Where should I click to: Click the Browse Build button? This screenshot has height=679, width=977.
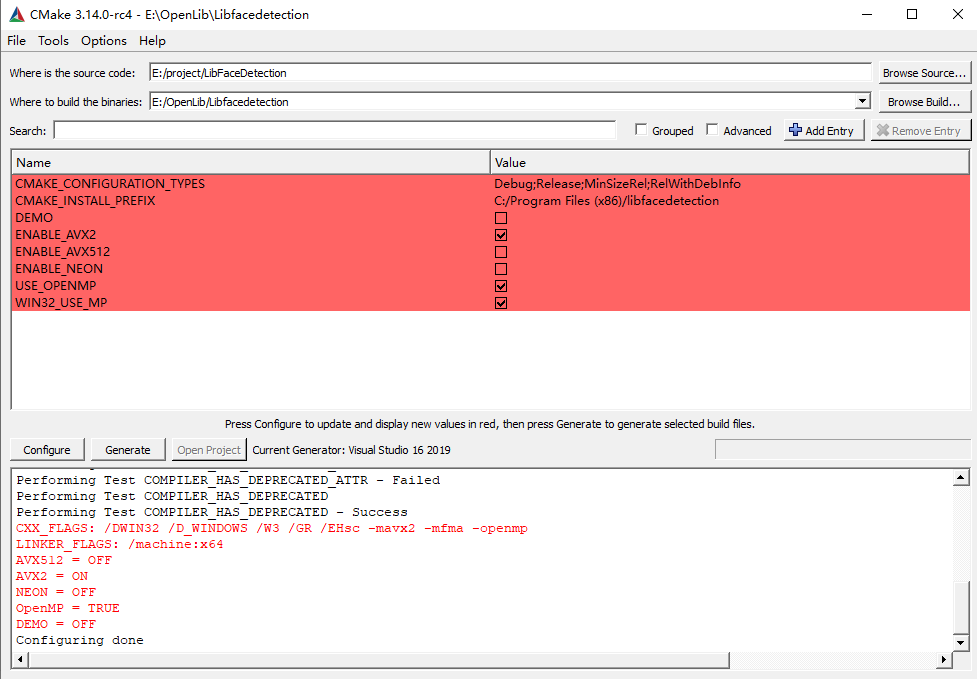pos(924,102)
